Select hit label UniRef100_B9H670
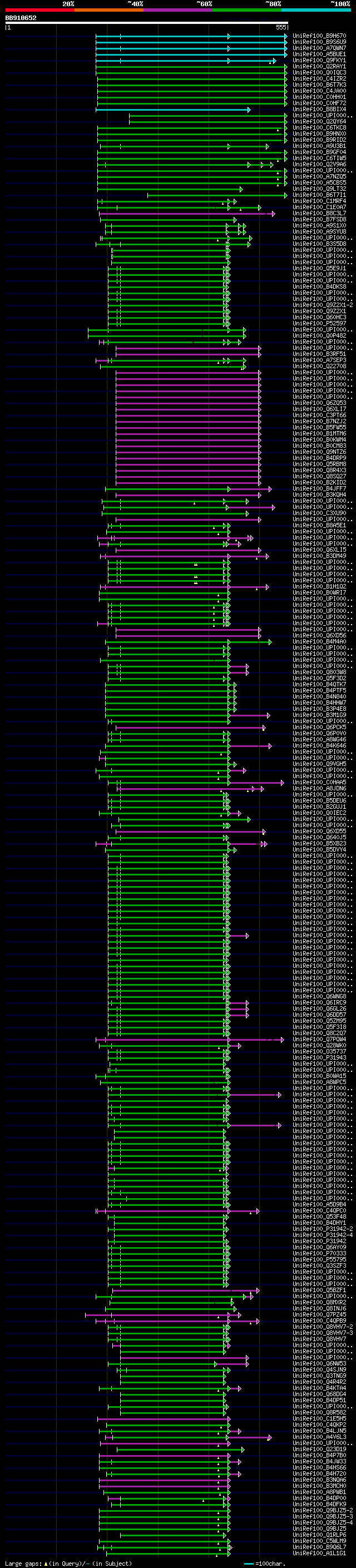Viewport: 356px width, 1568px height. click(x=319, y=36)
